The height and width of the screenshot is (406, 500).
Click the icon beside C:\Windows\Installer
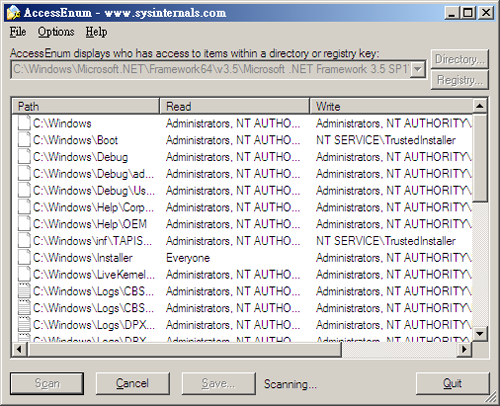pos(24,257)
